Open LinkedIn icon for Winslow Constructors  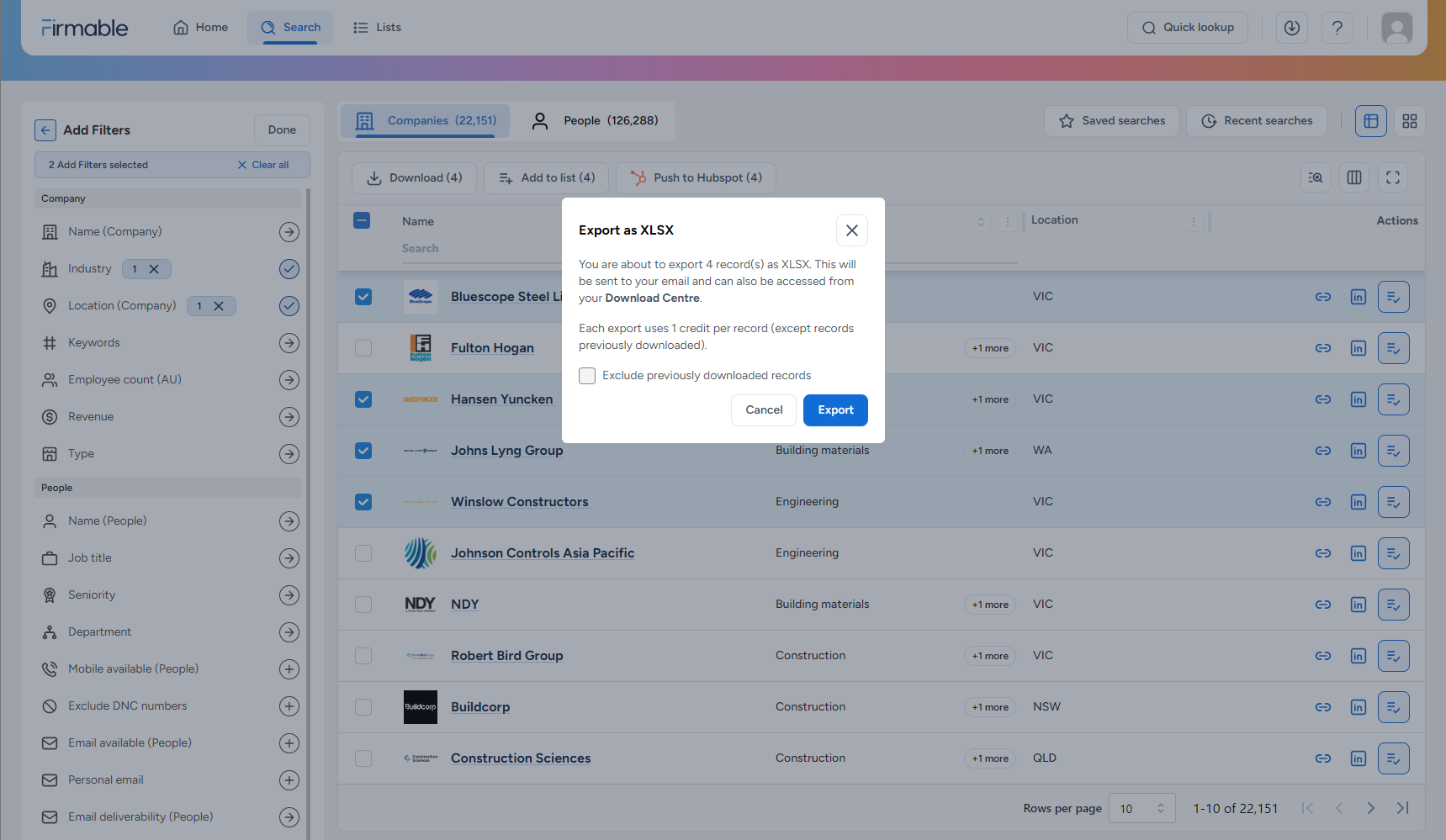(1359, 502)
